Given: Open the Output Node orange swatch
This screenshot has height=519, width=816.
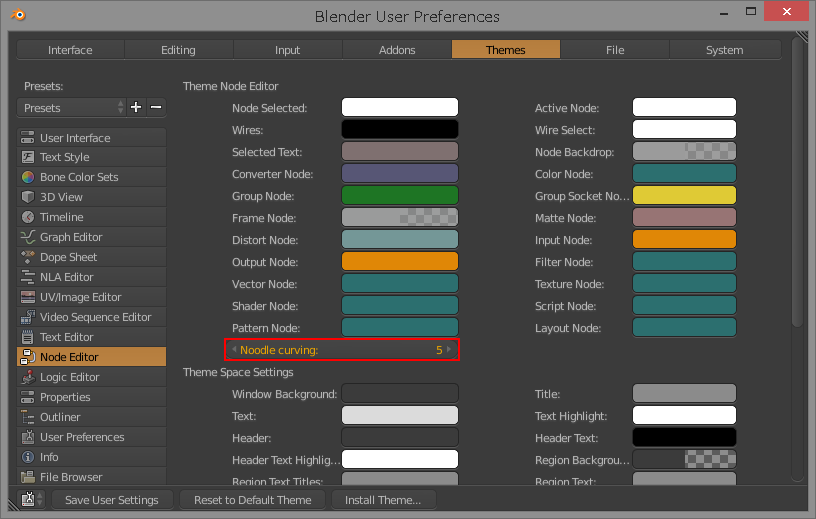Looking at the screenshot, I should 400,261.
